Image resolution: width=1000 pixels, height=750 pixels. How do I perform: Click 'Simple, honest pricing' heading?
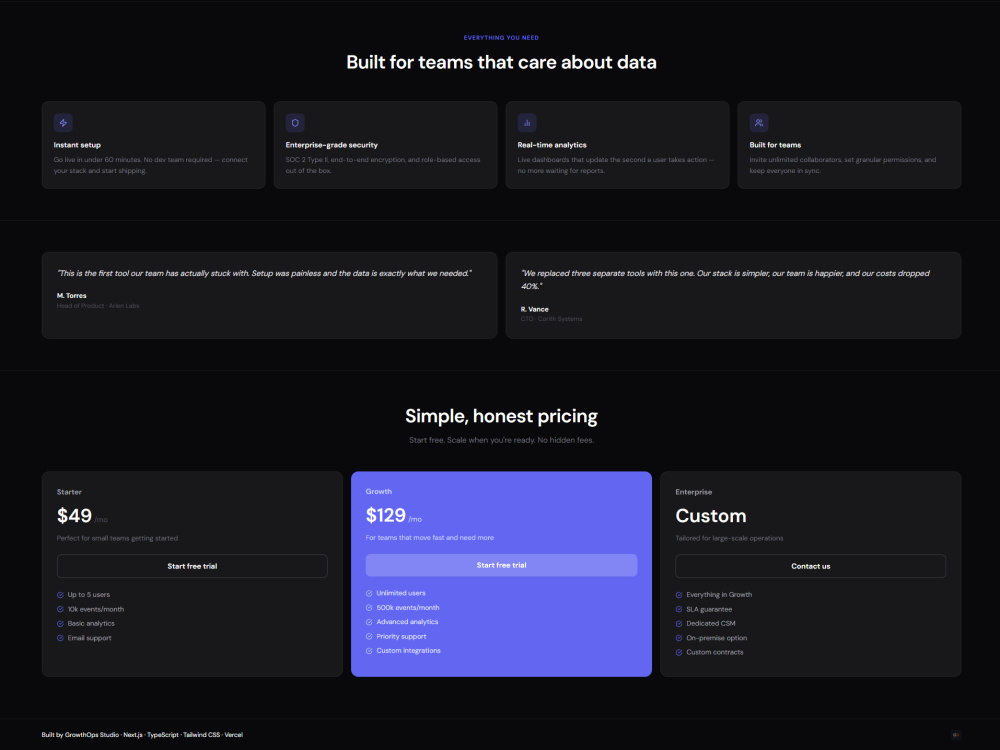pyautogui.click(x=501, y=416)
